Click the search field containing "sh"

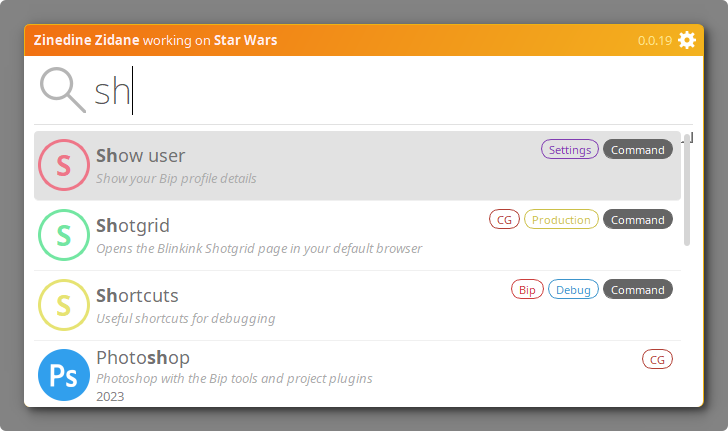(380, 92)
